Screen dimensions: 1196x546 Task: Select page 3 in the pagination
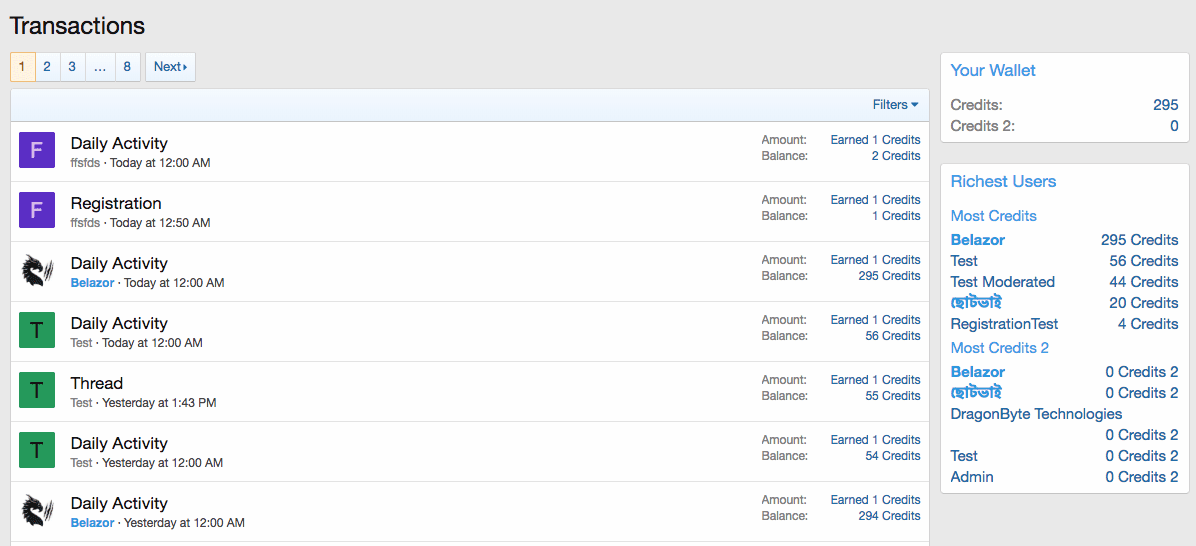click(72, 67)
